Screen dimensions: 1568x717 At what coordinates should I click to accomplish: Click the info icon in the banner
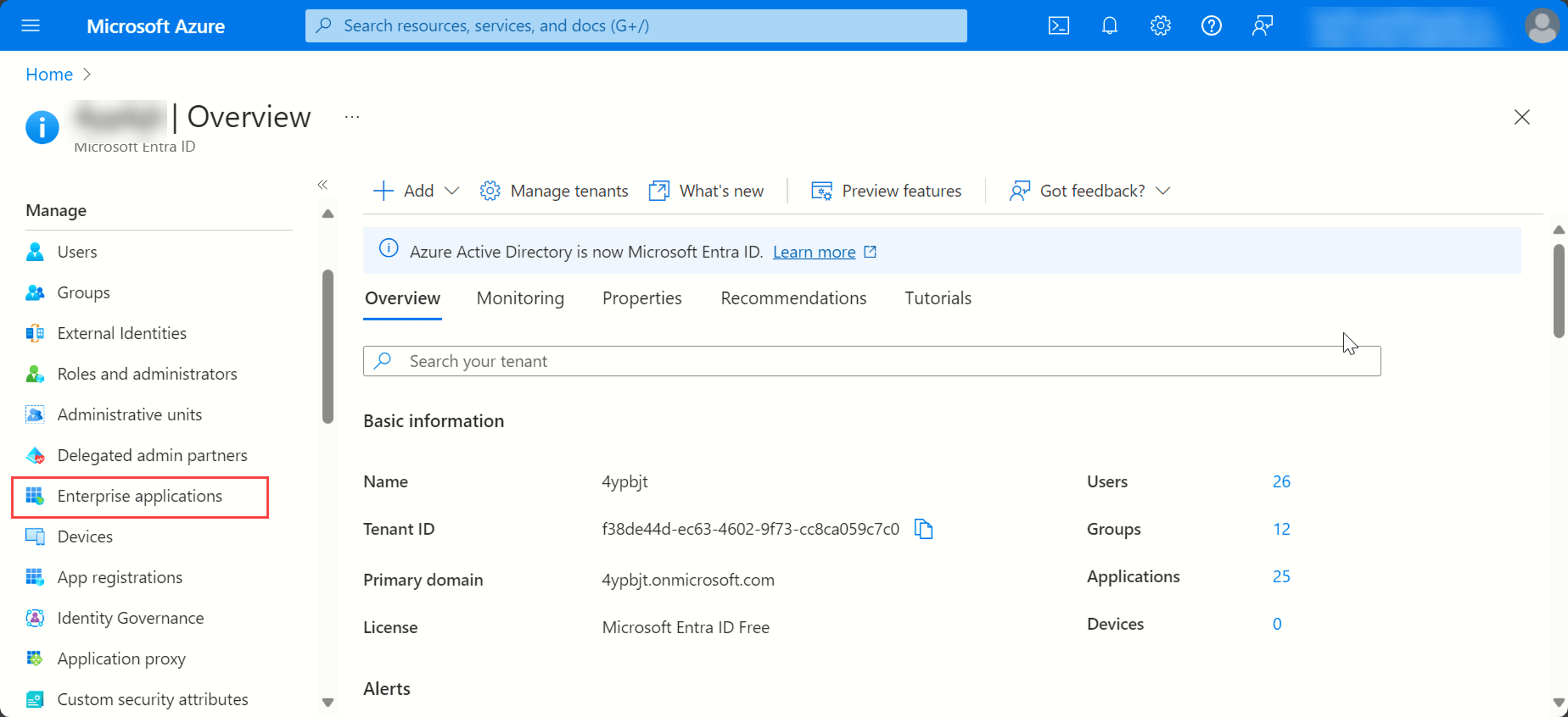pyautogui.click(x=388, y=248)
